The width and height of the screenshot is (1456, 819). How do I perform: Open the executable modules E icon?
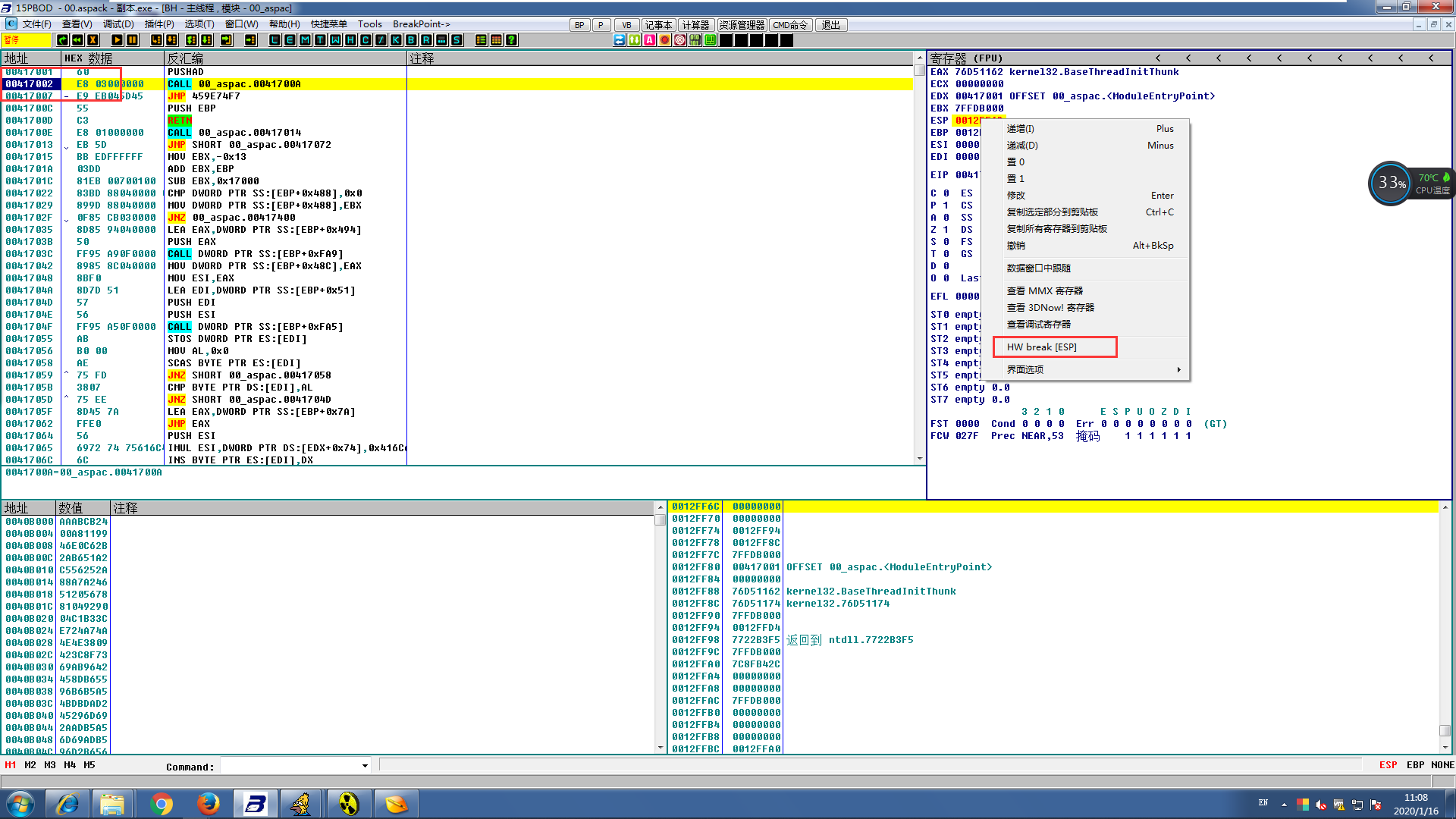(x=290, y=40)
